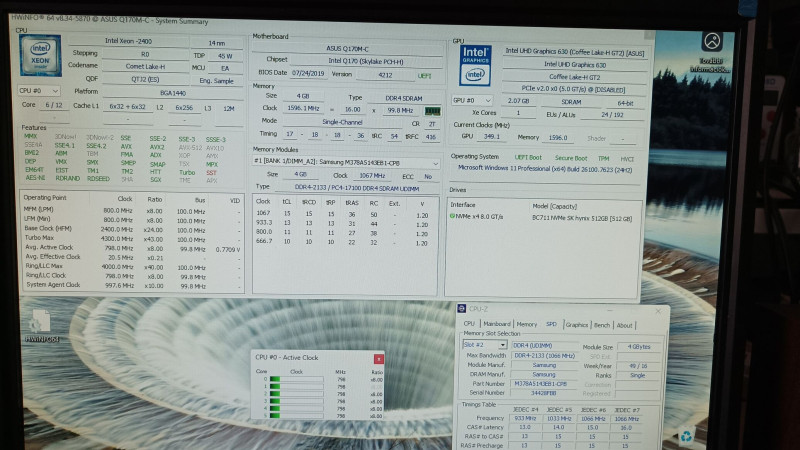Switch to the Mainboard tab in CPU-Z
This screenshot has width=800, height=450.
(x=496, y=324)
